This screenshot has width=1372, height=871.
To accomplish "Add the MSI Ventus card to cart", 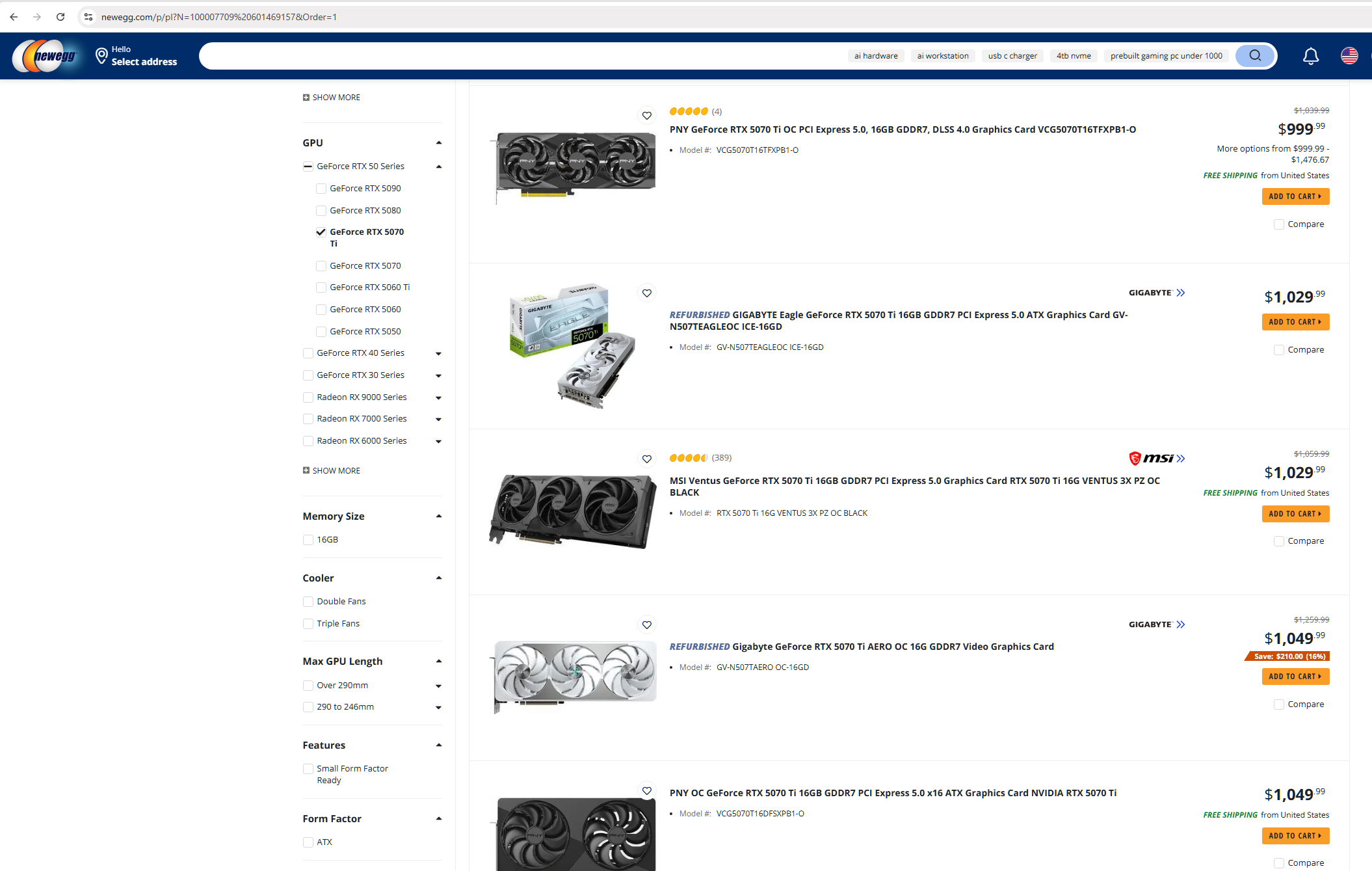I will [x=1295, y=514].
